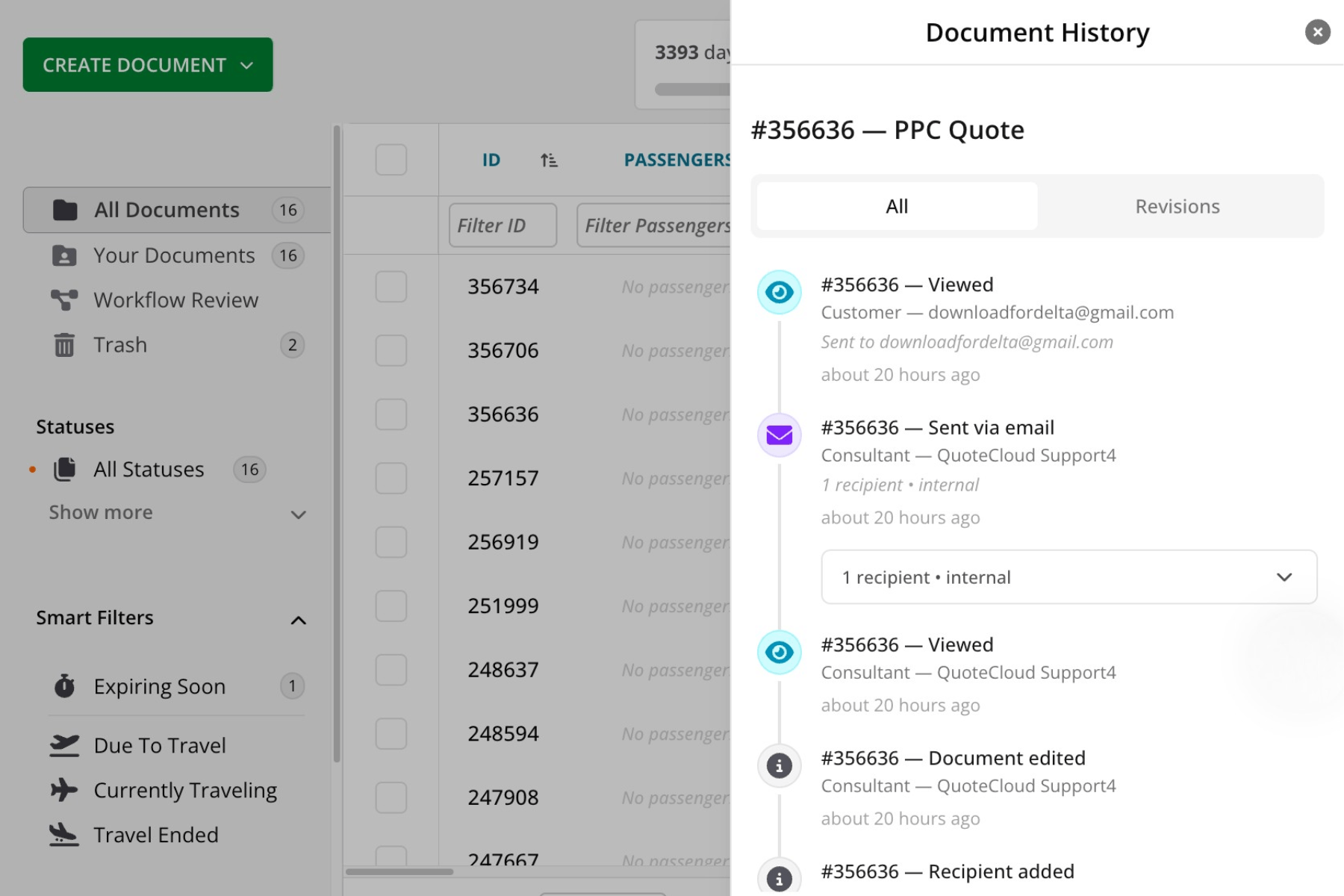Click document ID 248594
The width and height of the screenshot is (1344, 896).
pyautogui.click(x=503, y=733)
